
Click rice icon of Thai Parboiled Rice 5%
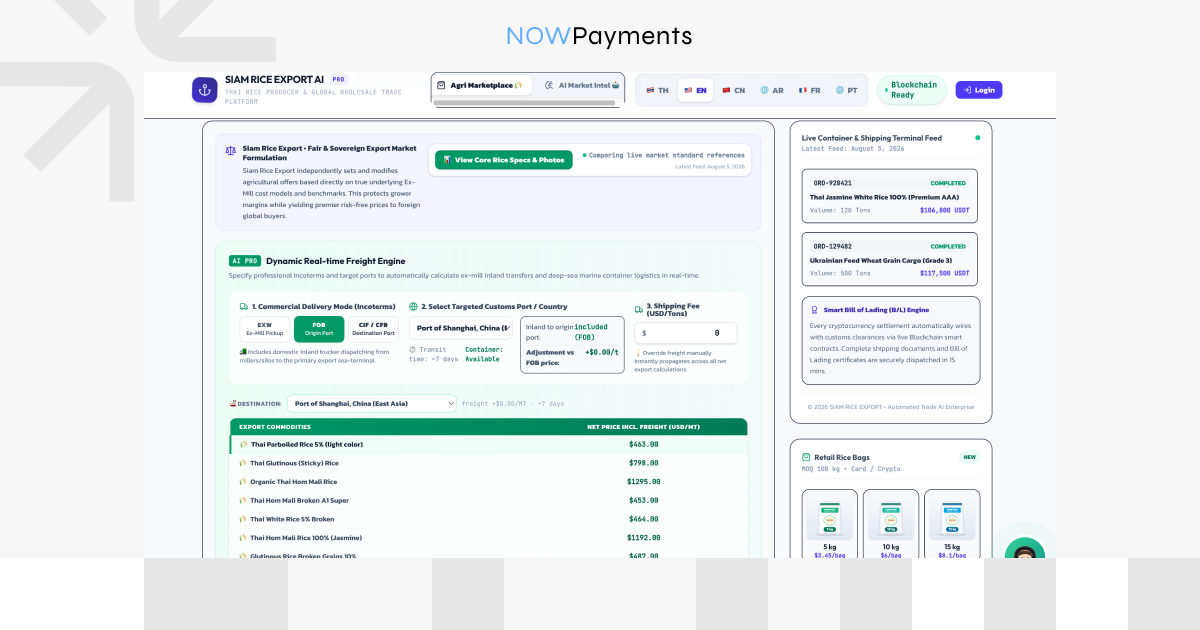(x=244, y=444)
